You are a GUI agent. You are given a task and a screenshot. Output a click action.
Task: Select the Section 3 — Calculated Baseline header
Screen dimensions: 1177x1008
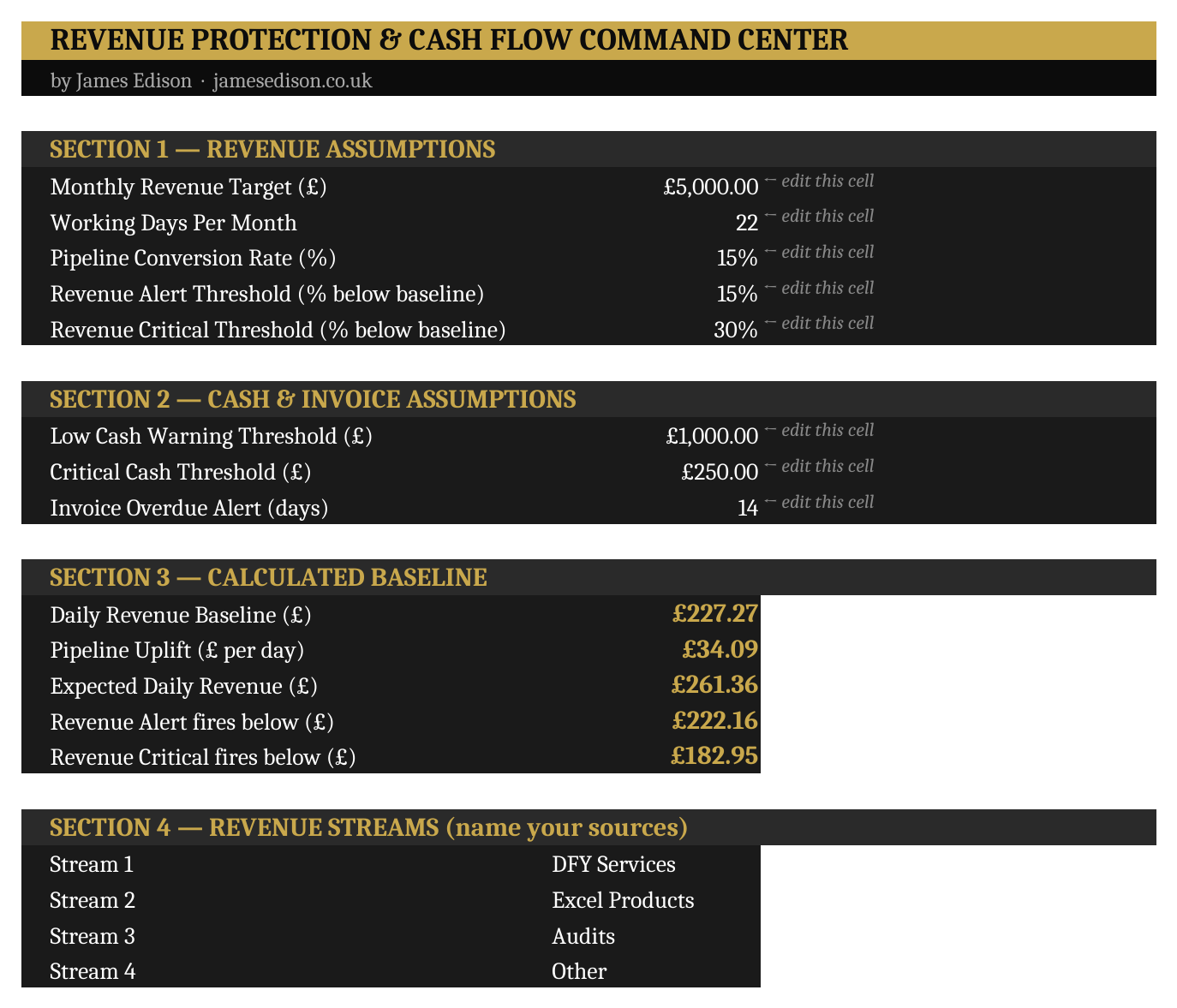[268, 577]
